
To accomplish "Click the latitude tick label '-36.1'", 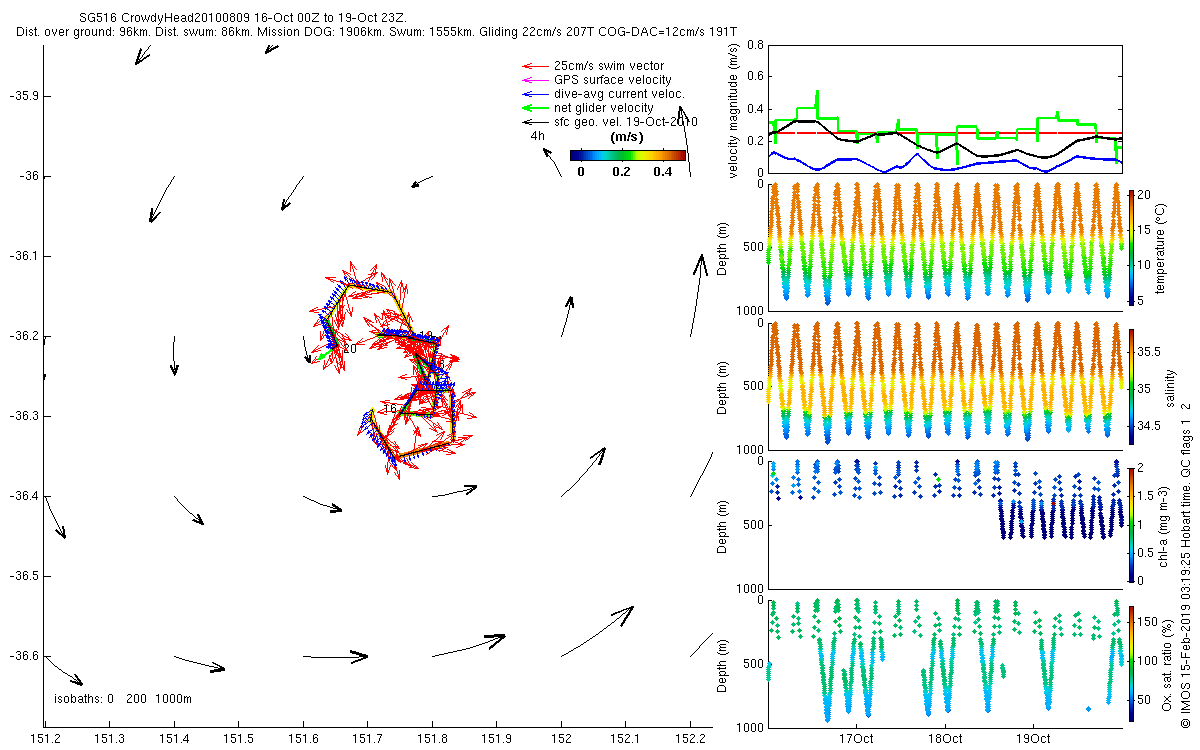I will coord(23,256).
